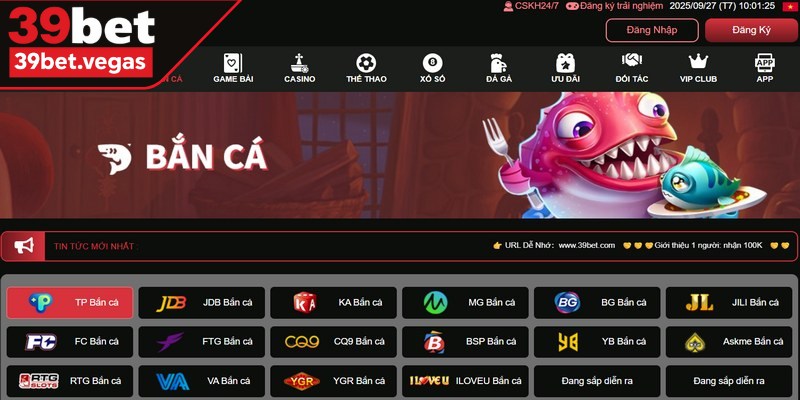Open THỂ THAO soccer ball icon
800x400 pixels.
coord(366,63)
